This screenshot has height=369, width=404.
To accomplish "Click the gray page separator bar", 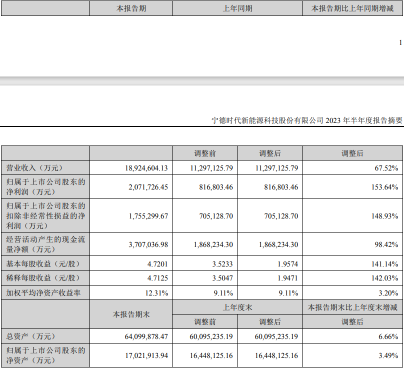I will coord(202,81).
